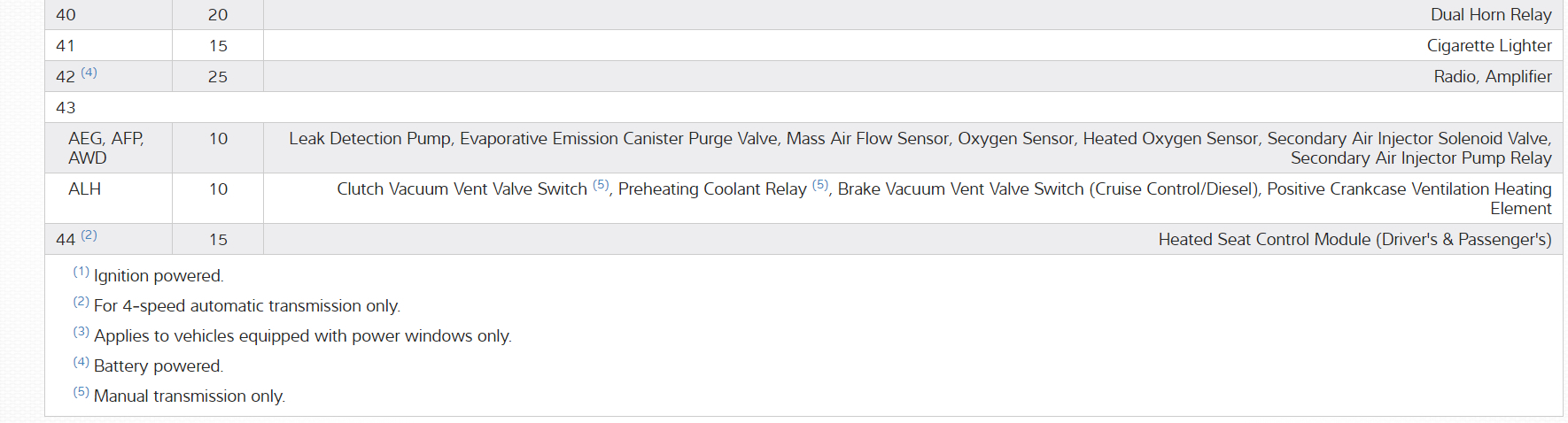Viewport: 1568px width, 423px height.
Task: Click the AEG, AFP, AWD engine code cell
Action: tap(105, 148)
